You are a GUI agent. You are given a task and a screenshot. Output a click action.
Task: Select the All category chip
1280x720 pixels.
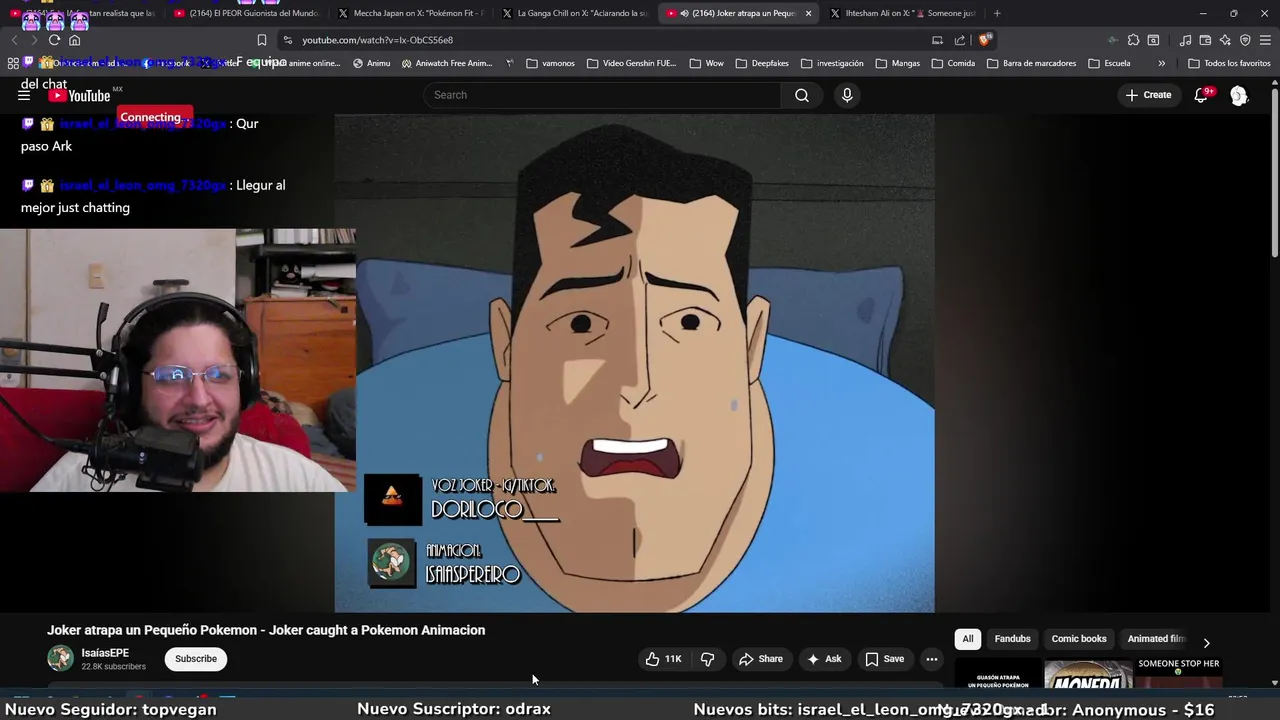point(968,639)
